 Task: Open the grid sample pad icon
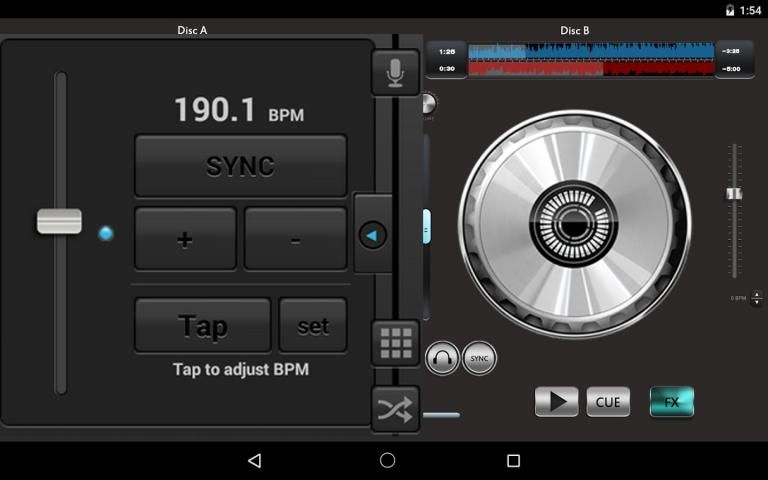point(395,343)
